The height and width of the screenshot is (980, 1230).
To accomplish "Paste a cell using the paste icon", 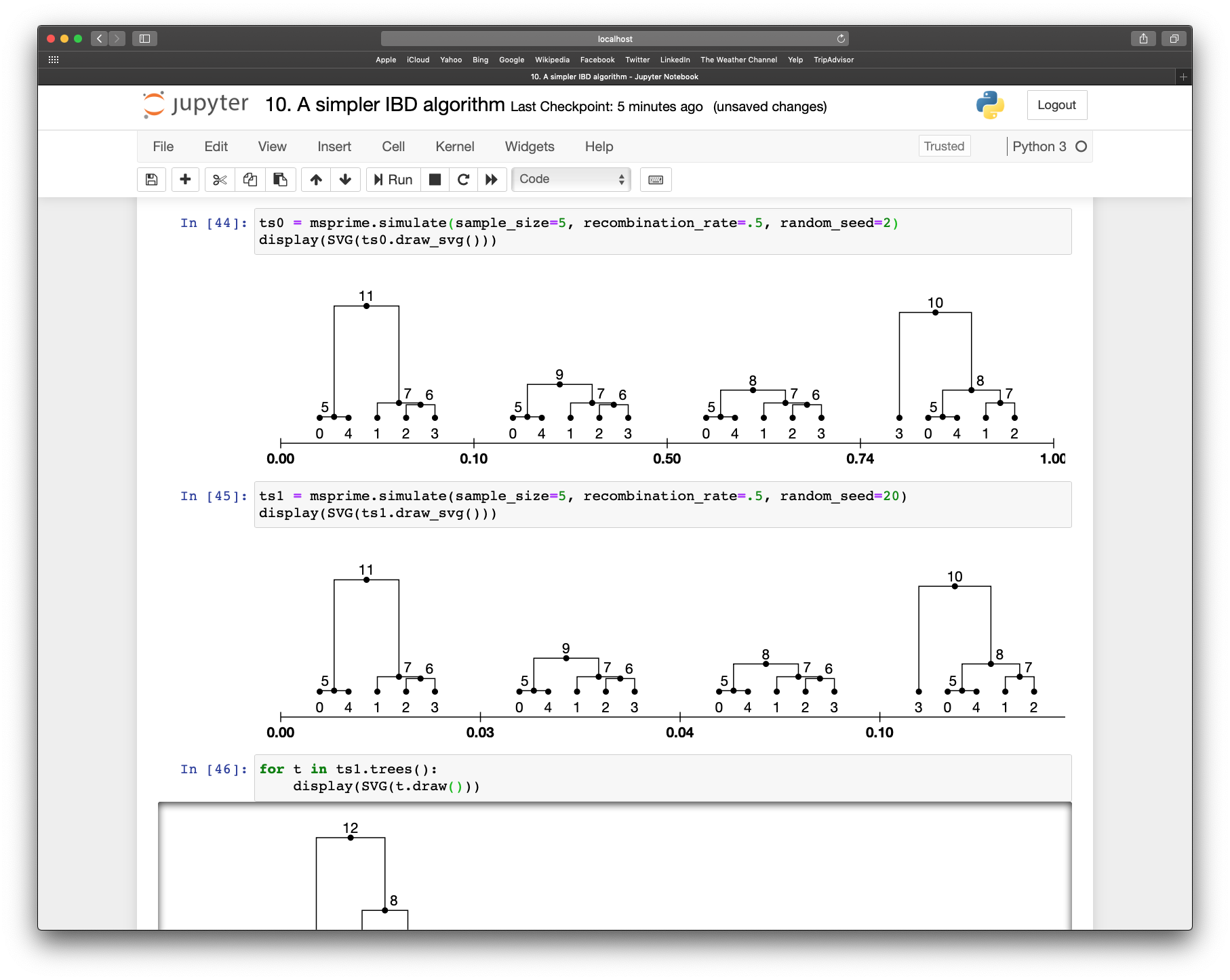I will pyautogui.click(x=280, y=180).
